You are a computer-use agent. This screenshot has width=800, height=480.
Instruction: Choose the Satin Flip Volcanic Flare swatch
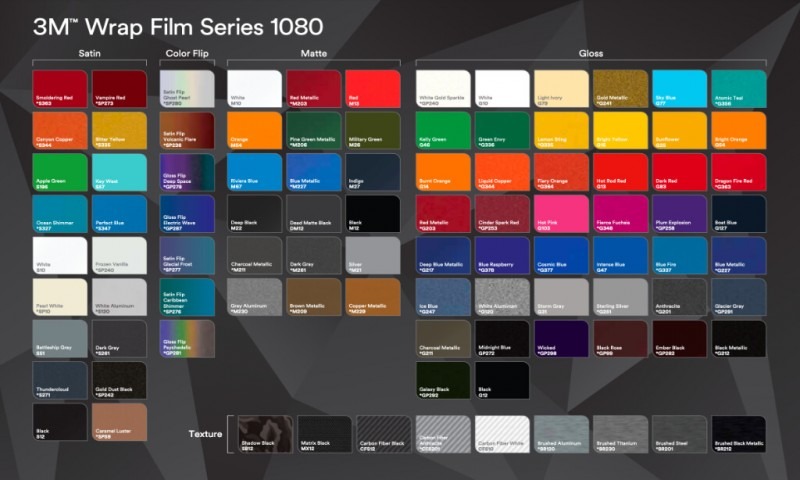(187, 130)
